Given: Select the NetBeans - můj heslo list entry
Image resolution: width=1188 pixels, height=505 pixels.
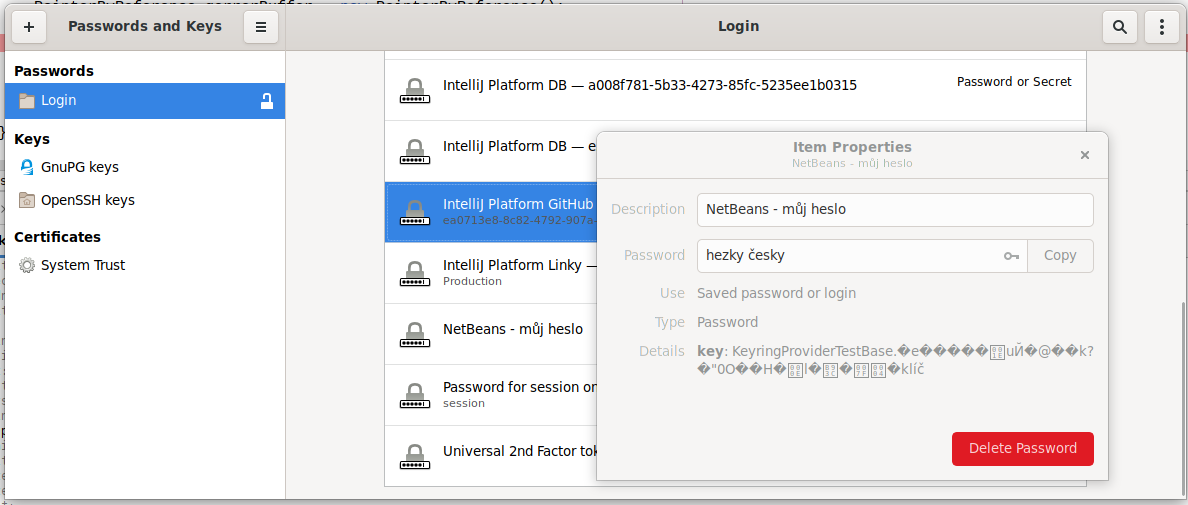Looking at the screenshot, I should click(x=491, y=334).
